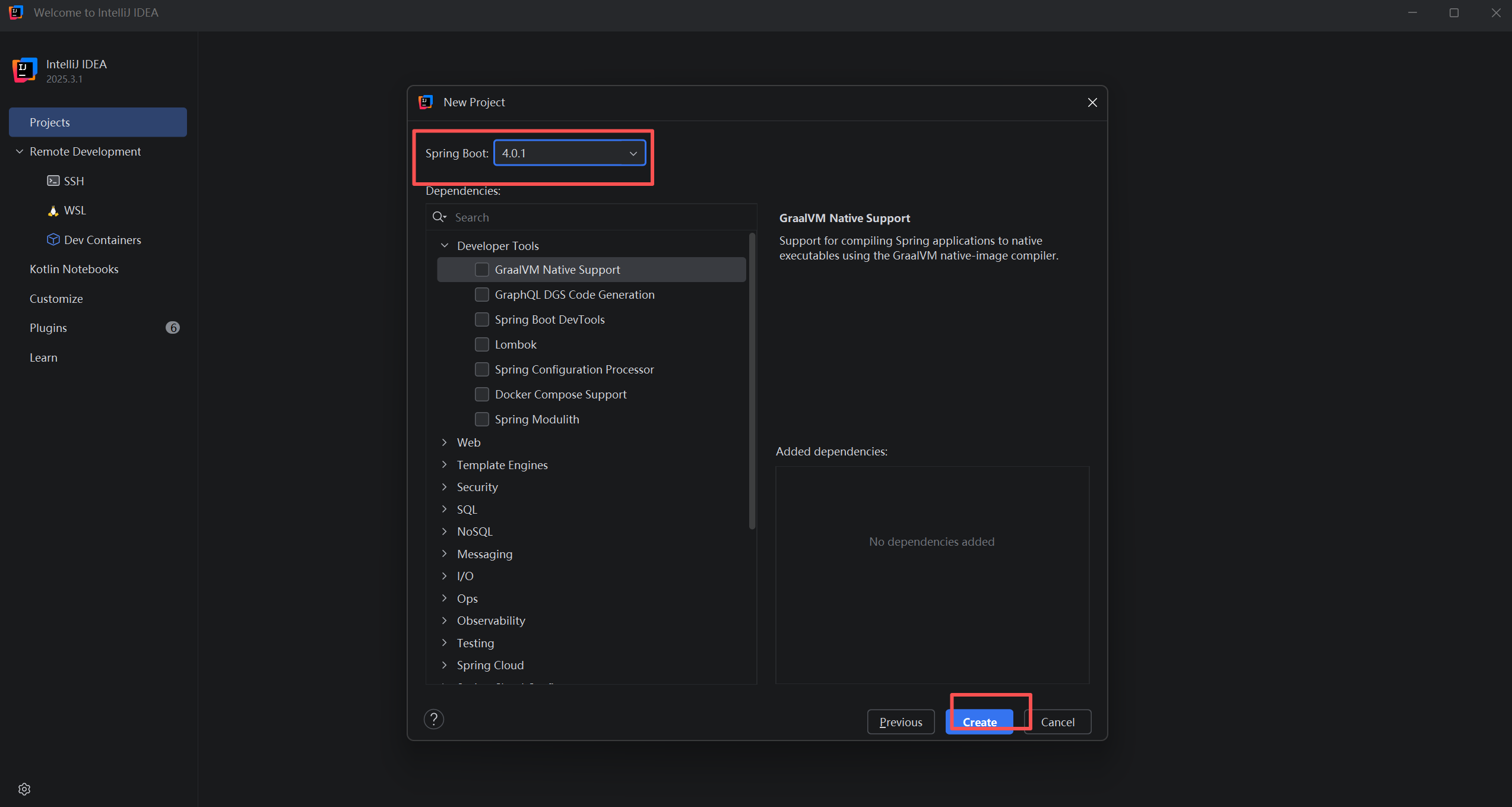Click the WSL penguin icon
This screenshot has height=807, width=1512.
click(53, 210)
